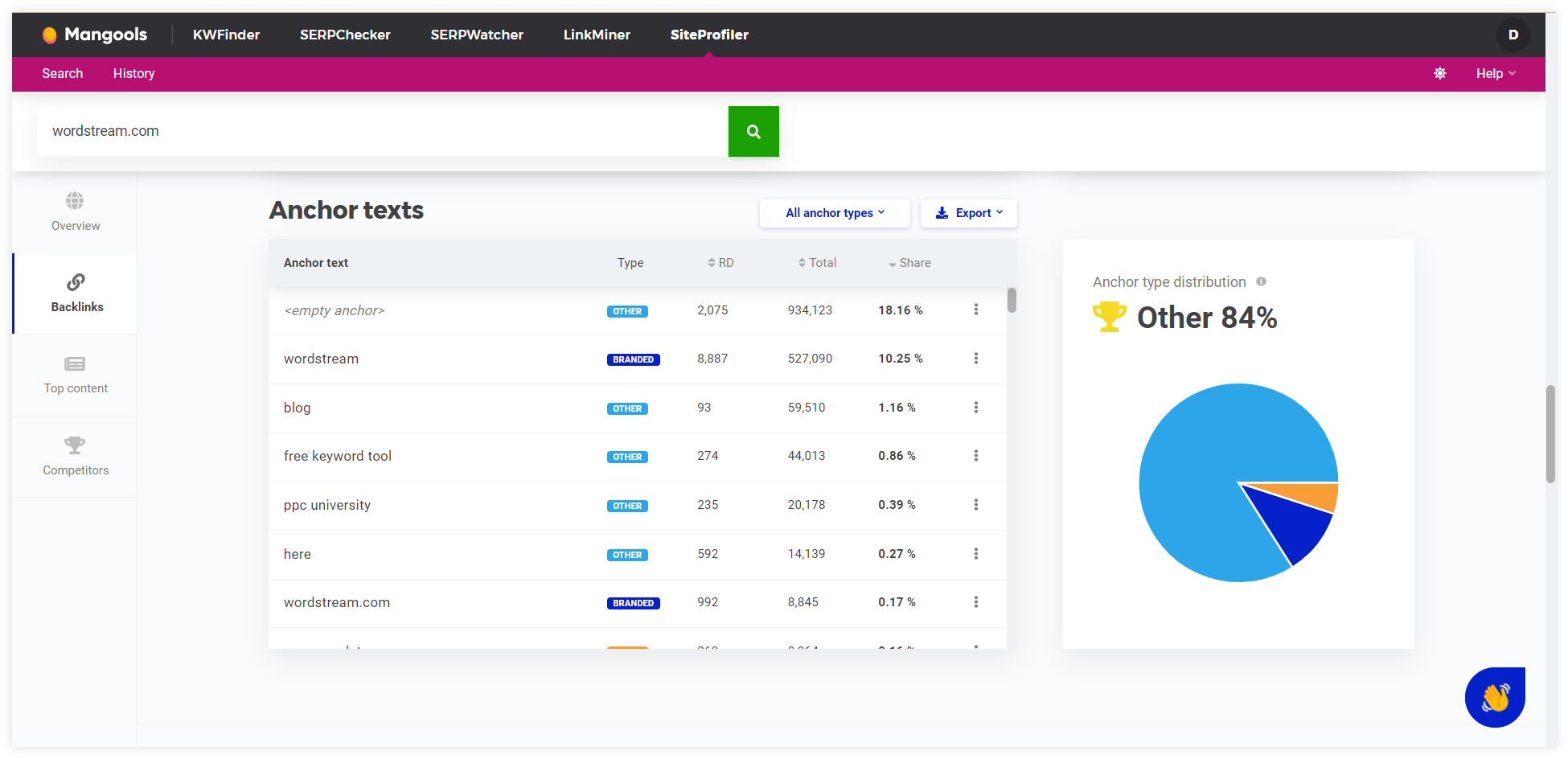The image size is (1568, 759).
Task: Select the SiteProfiler tab
Action: point(709,35)
